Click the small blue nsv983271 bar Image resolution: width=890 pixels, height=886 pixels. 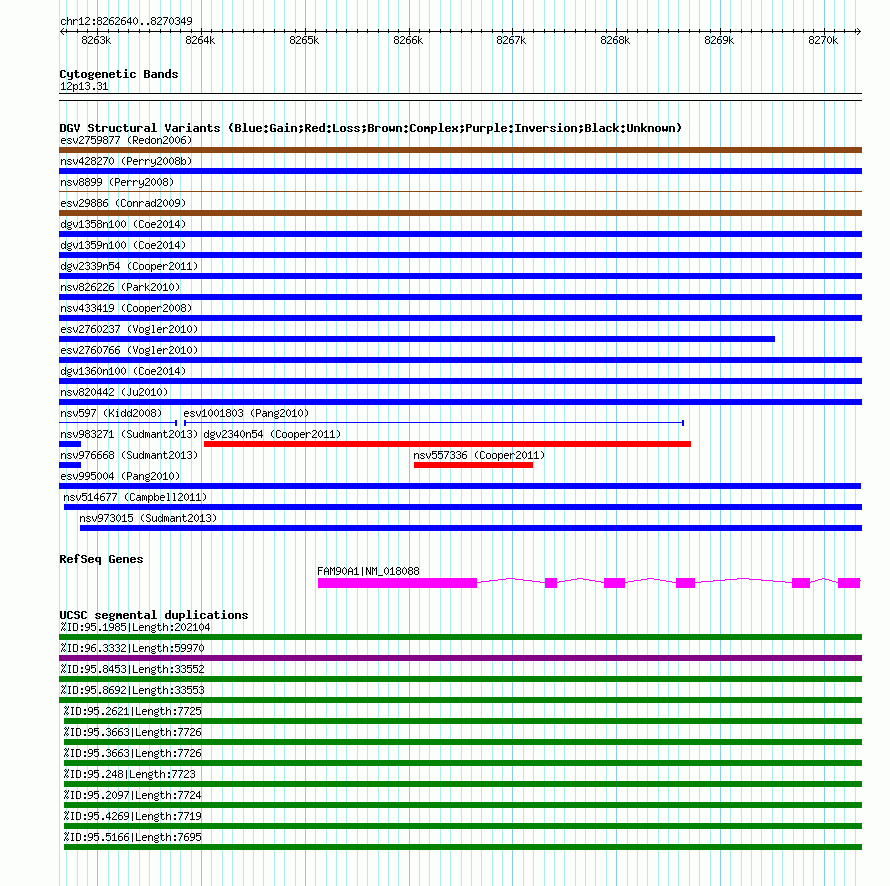coord(70,444)
